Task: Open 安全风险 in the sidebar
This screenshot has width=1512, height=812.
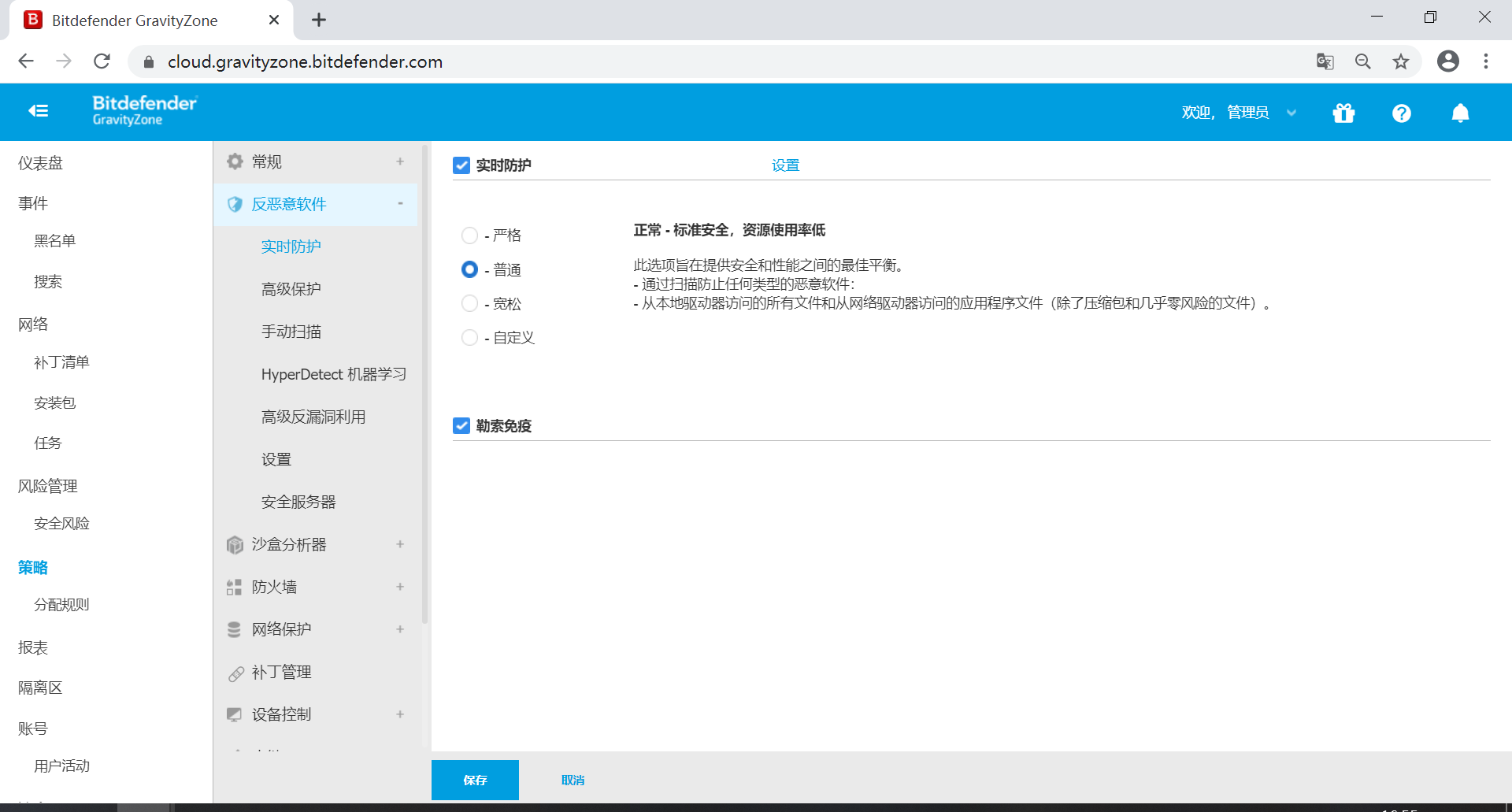Action: tap(61, 524)
